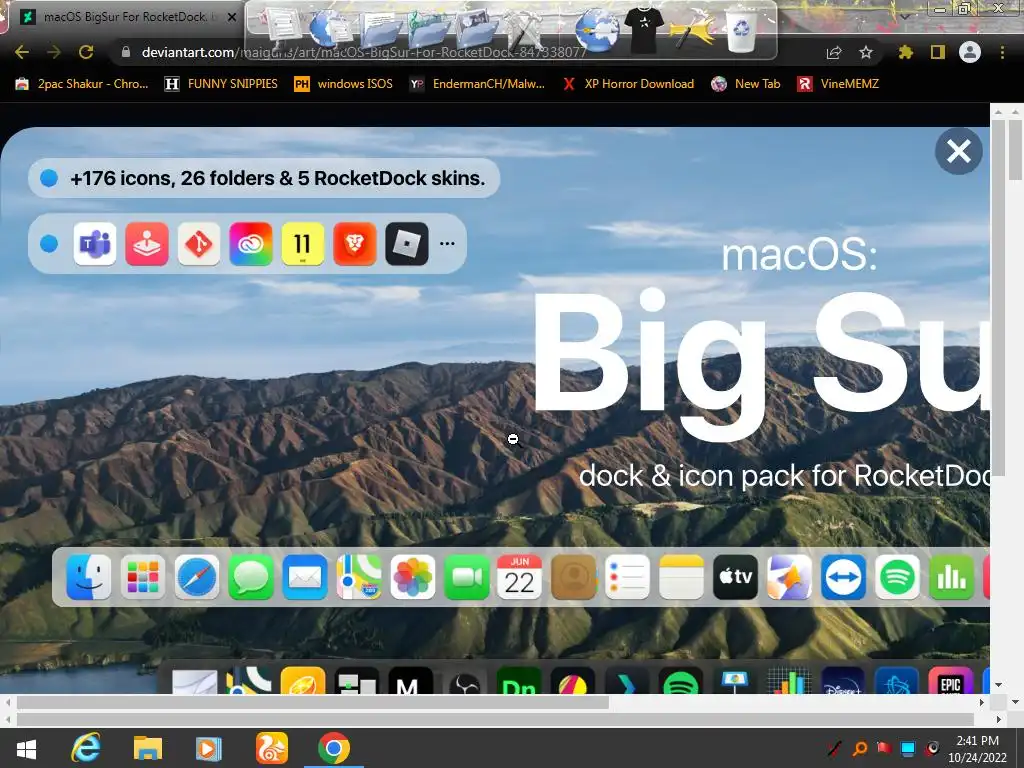Image resolution: width=1024 pixels, height=768 pixels.
Task: Click the Brave browser lion icon
Action: 355,244
